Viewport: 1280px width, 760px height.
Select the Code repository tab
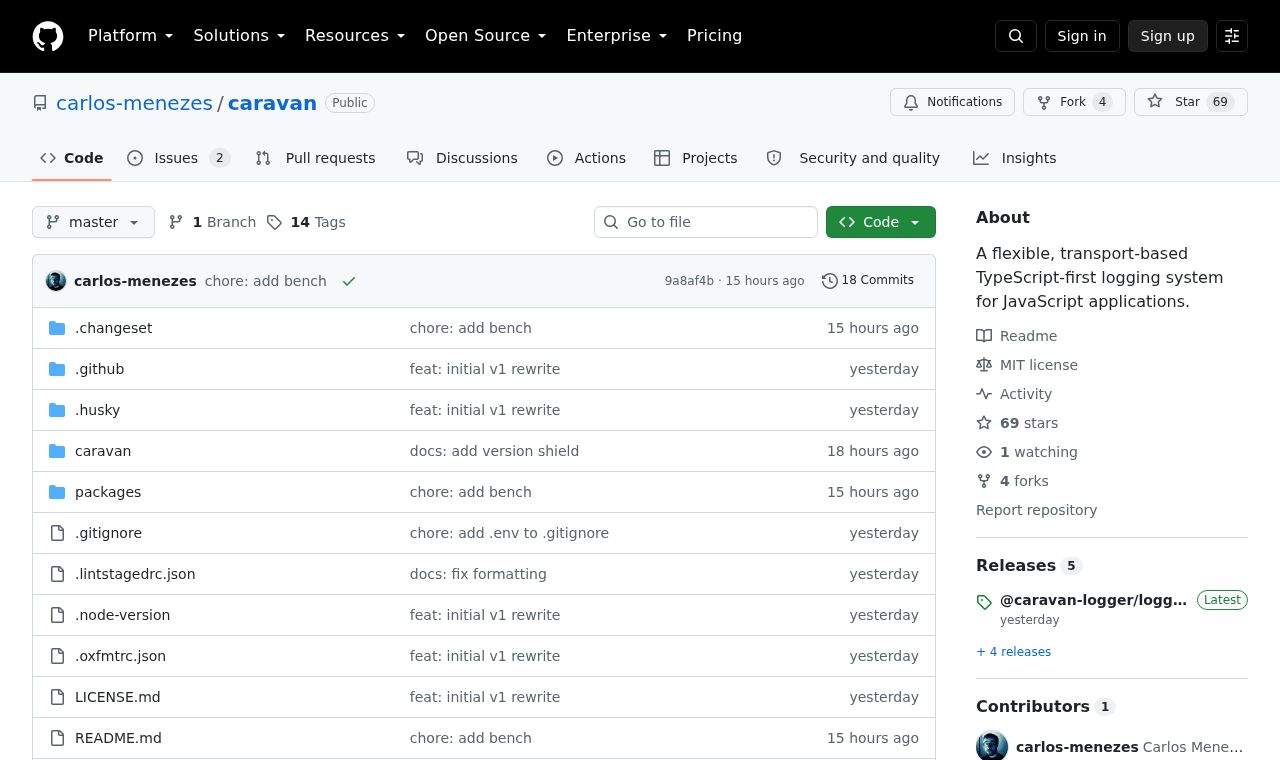(72, 158)
